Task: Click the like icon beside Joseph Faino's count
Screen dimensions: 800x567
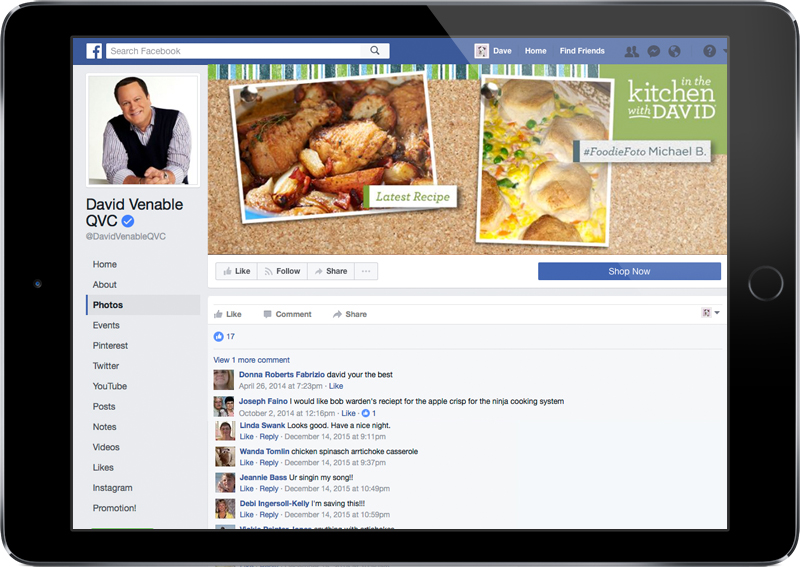Action: 365,413
